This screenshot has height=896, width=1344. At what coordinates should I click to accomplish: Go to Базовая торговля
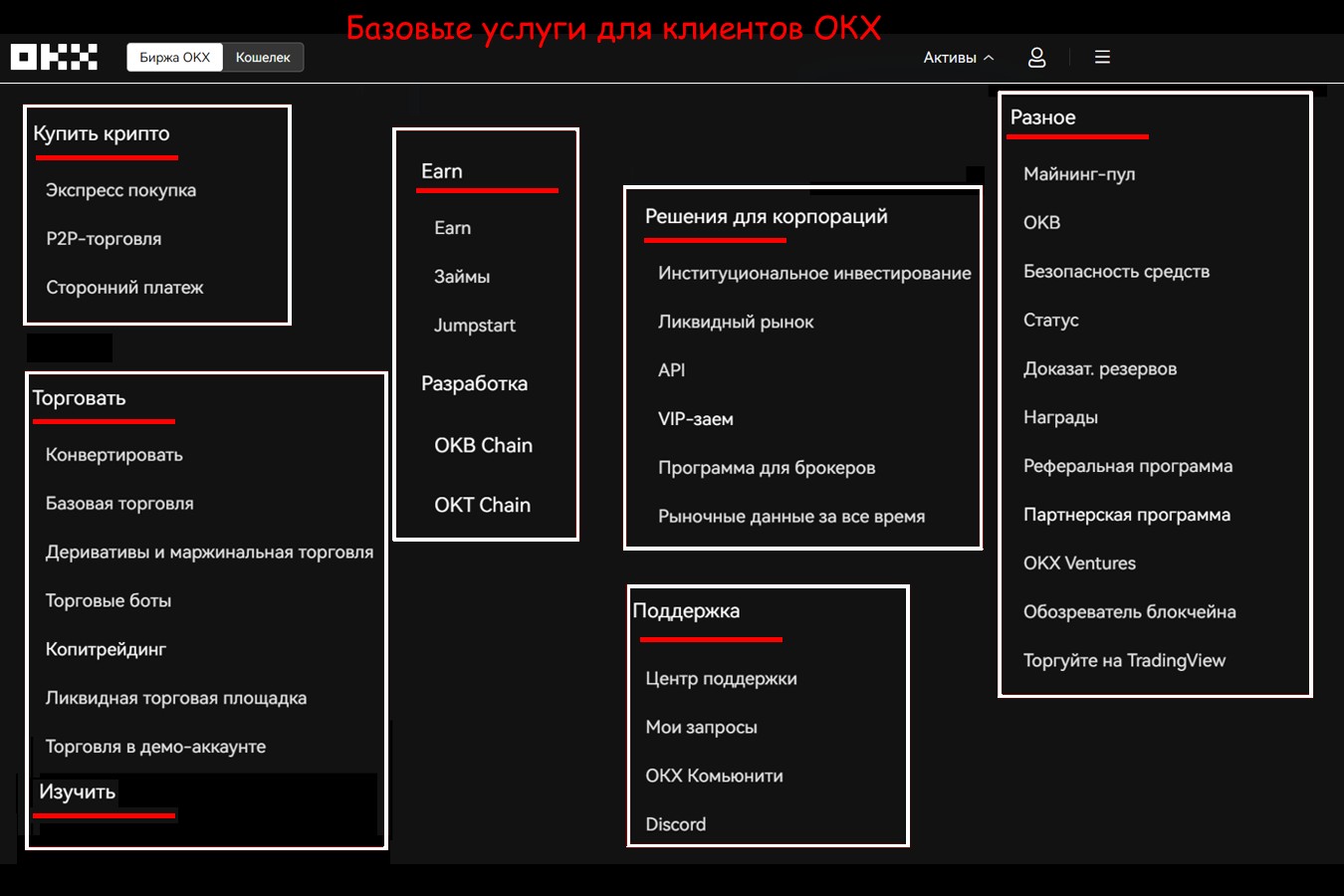coord(119,504)
